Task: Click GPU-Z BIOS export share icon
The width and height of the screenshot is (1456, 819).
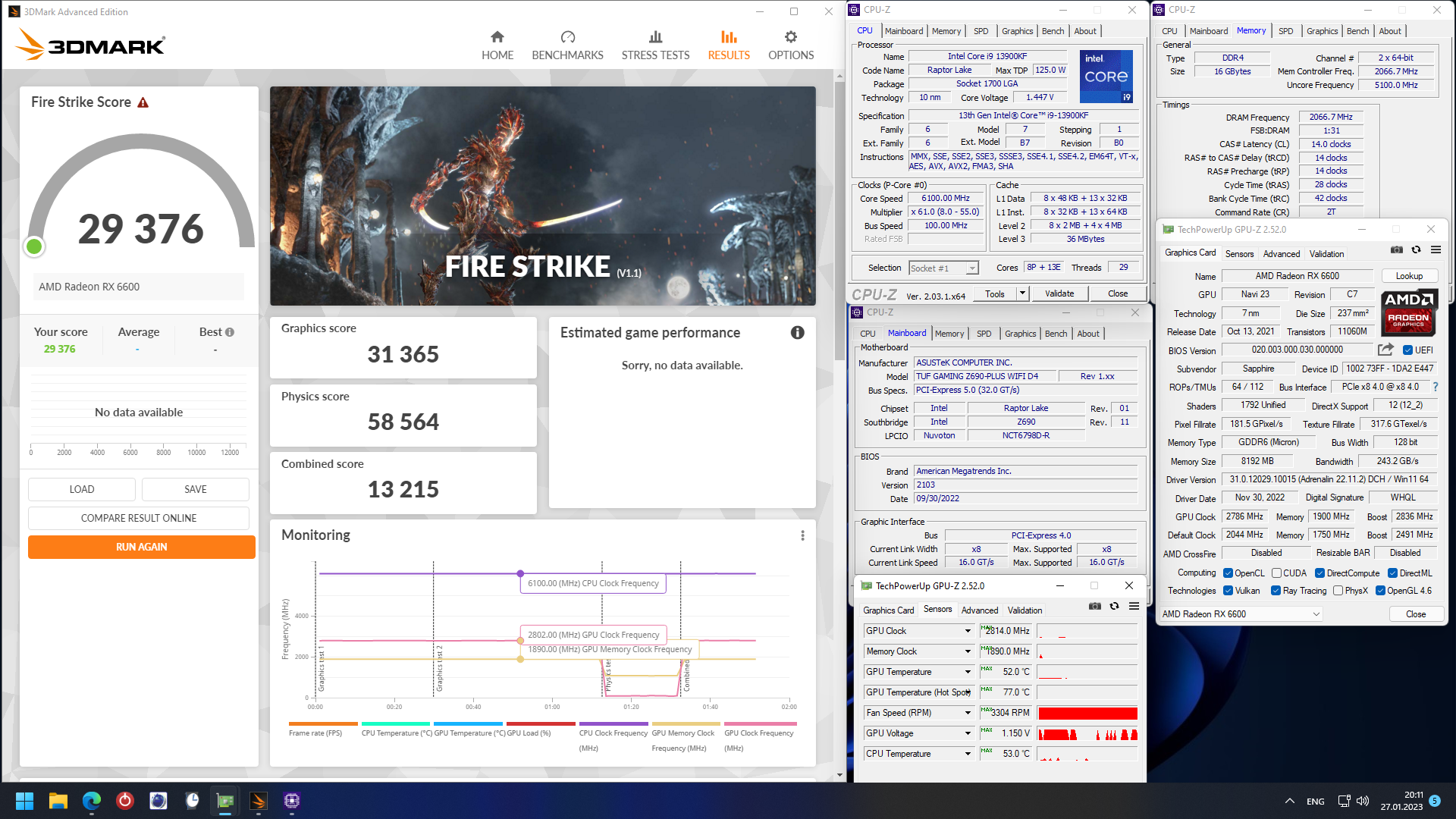Action: (x=1385, y=350)
